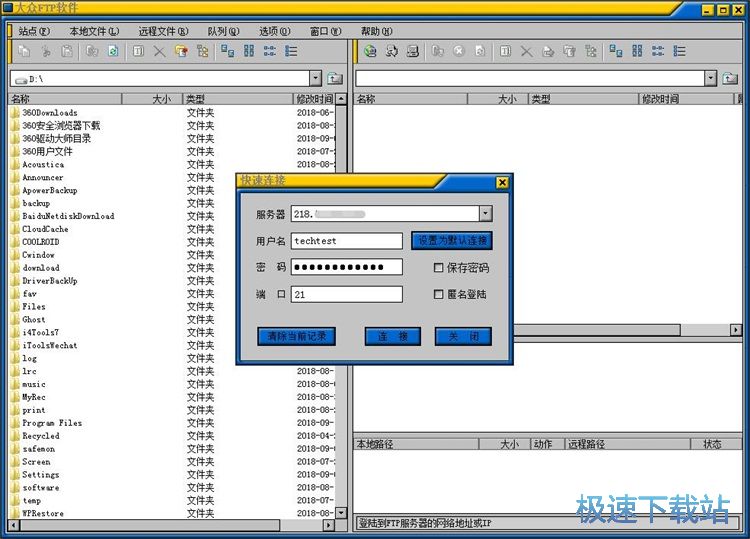Click the paste clipboard icon in local toolbar
This screenshot has height=539, width=750.
pyautogui.click(x=67, y=51)
